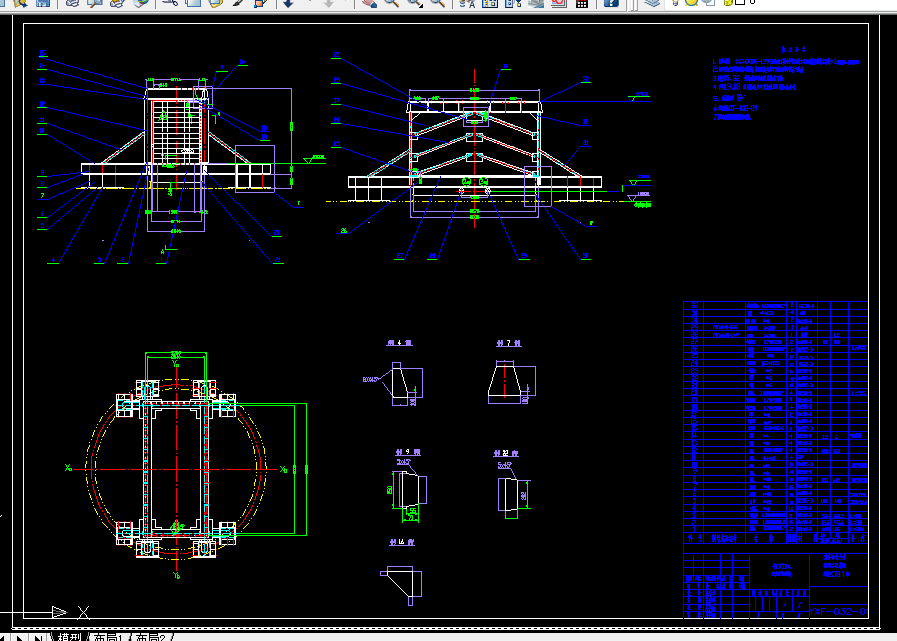Click the Publish toolbar icon
The image size is (897, 641).
[117, 3]
